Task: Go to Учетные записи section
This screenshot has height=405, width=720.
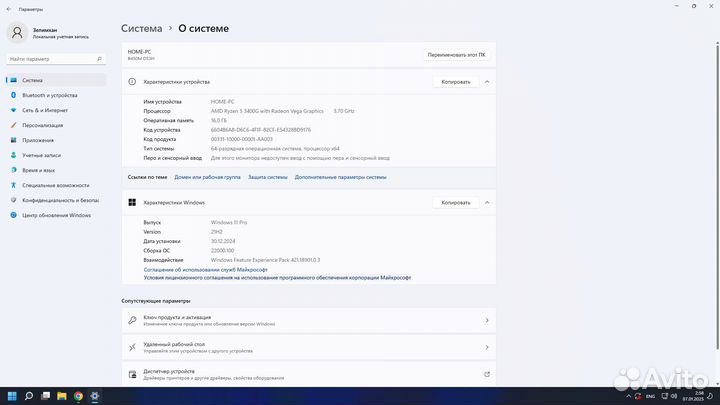Action: coord(41,155)
